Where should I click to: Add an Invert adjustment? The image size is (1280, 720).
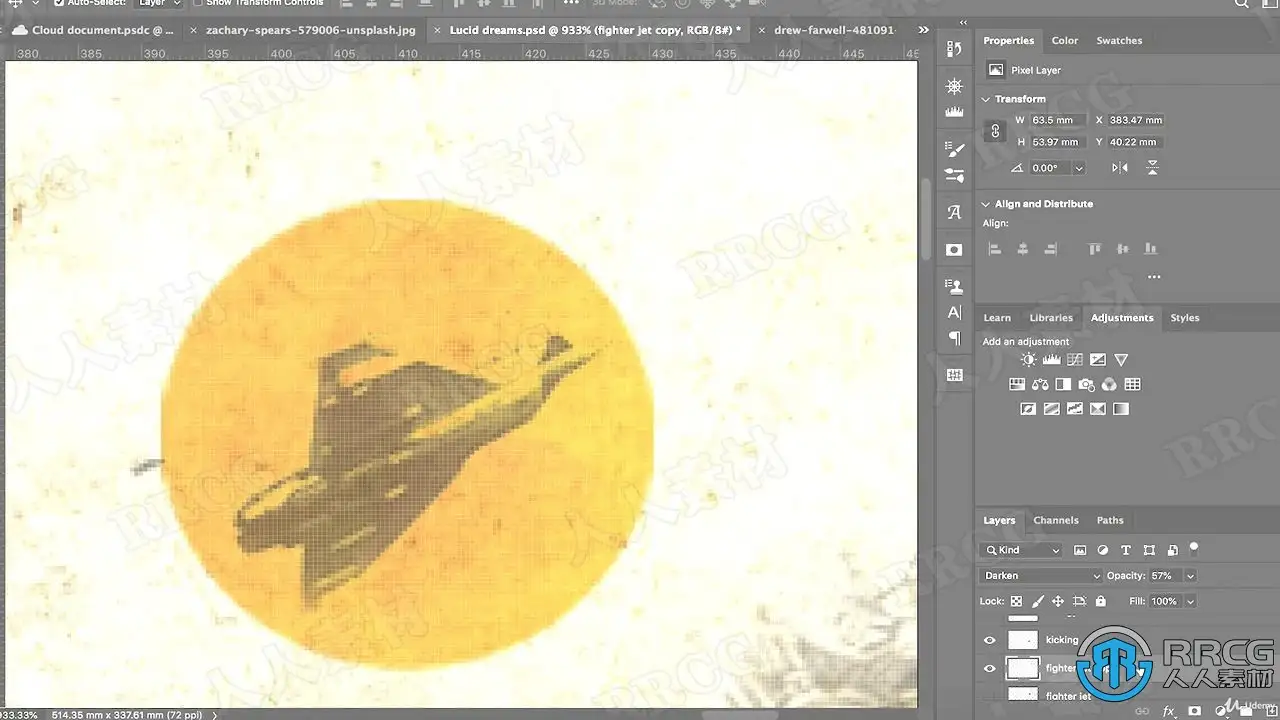click(x=1028, y=409)
